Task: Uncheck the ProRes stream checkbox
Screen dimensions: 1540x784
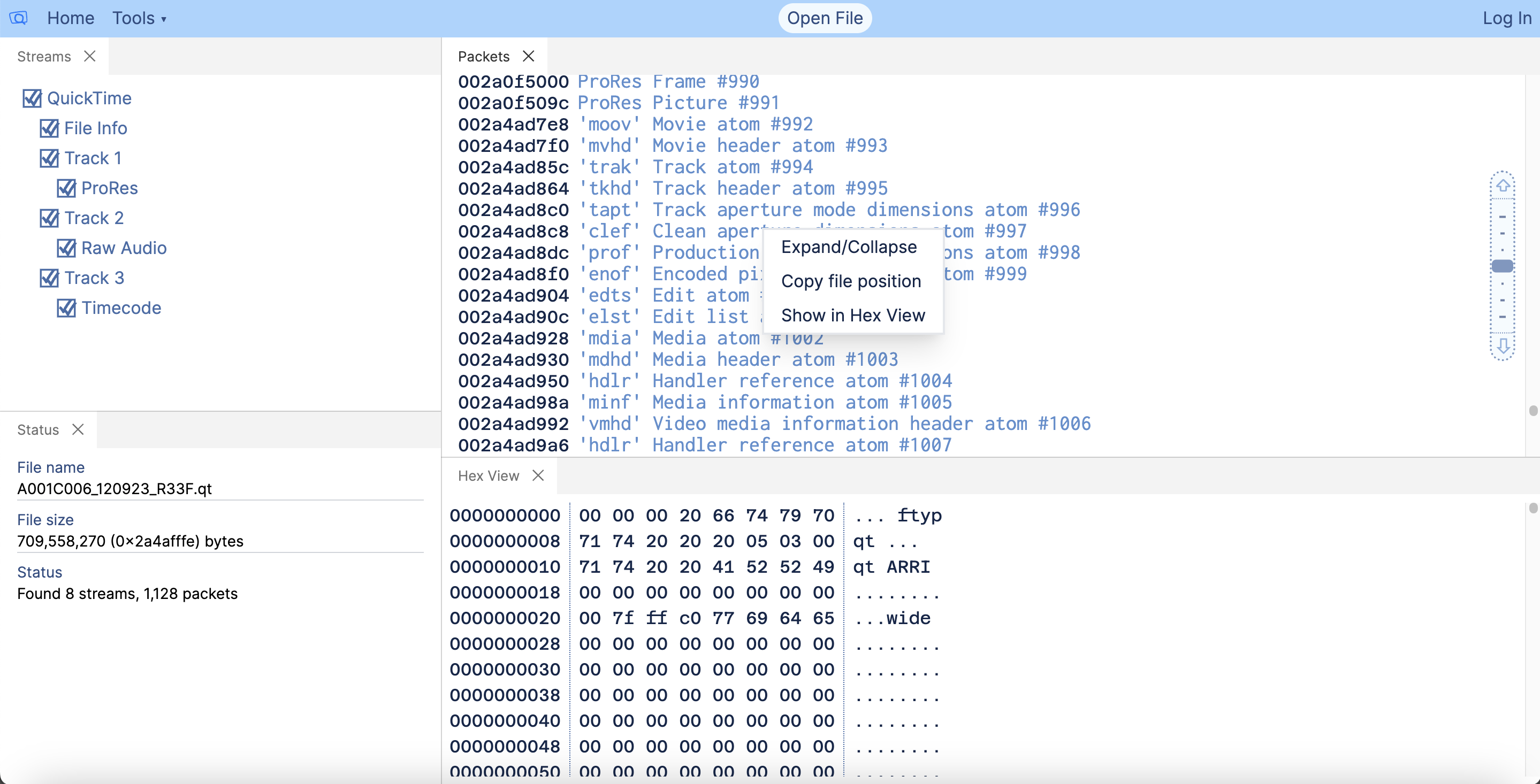Action: click(67, 188)
